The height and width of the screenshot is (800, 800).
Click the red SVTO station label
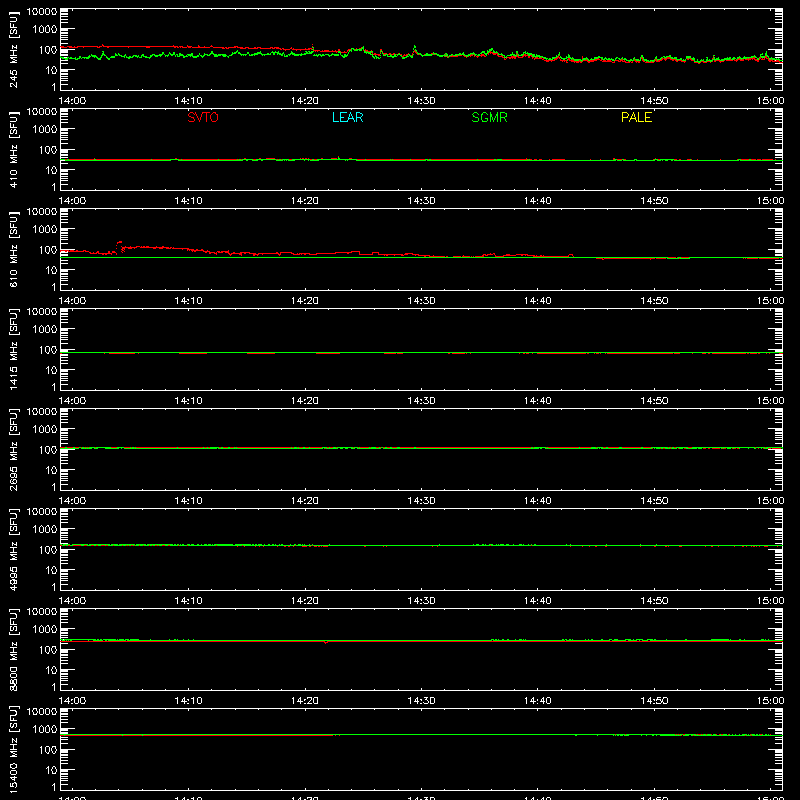(203, 117)
